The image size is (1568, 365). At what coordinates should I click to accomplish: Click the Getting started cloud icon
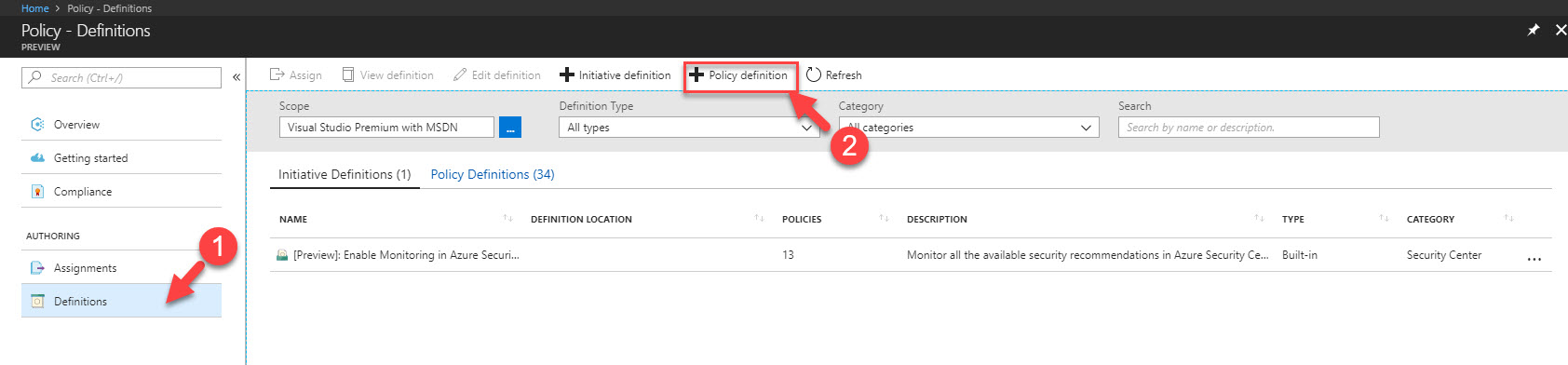[x=37, y=158]
